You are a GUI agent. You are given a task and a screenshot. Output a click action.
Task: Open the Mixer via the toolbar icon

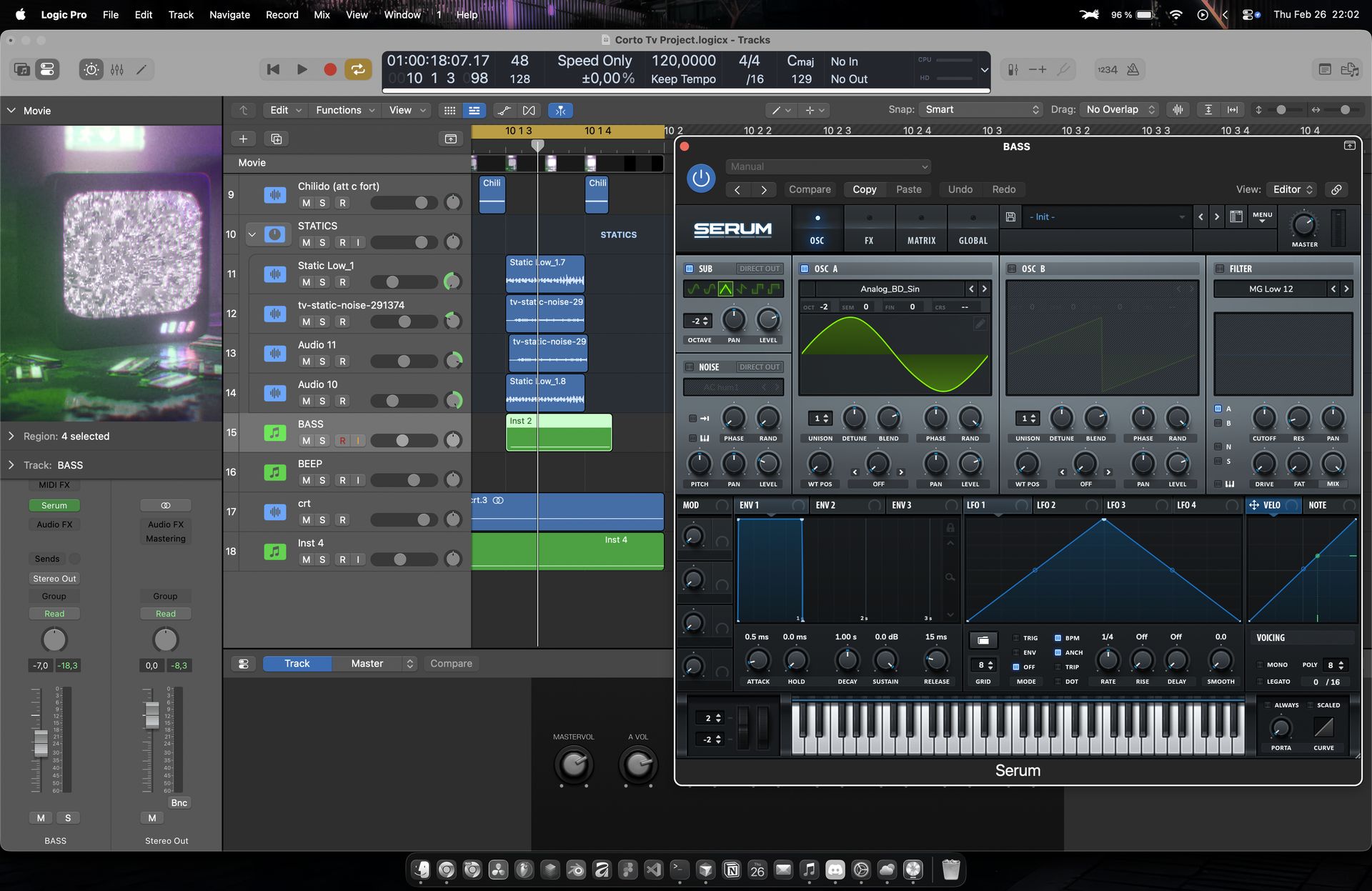click(x=117, y=69)
